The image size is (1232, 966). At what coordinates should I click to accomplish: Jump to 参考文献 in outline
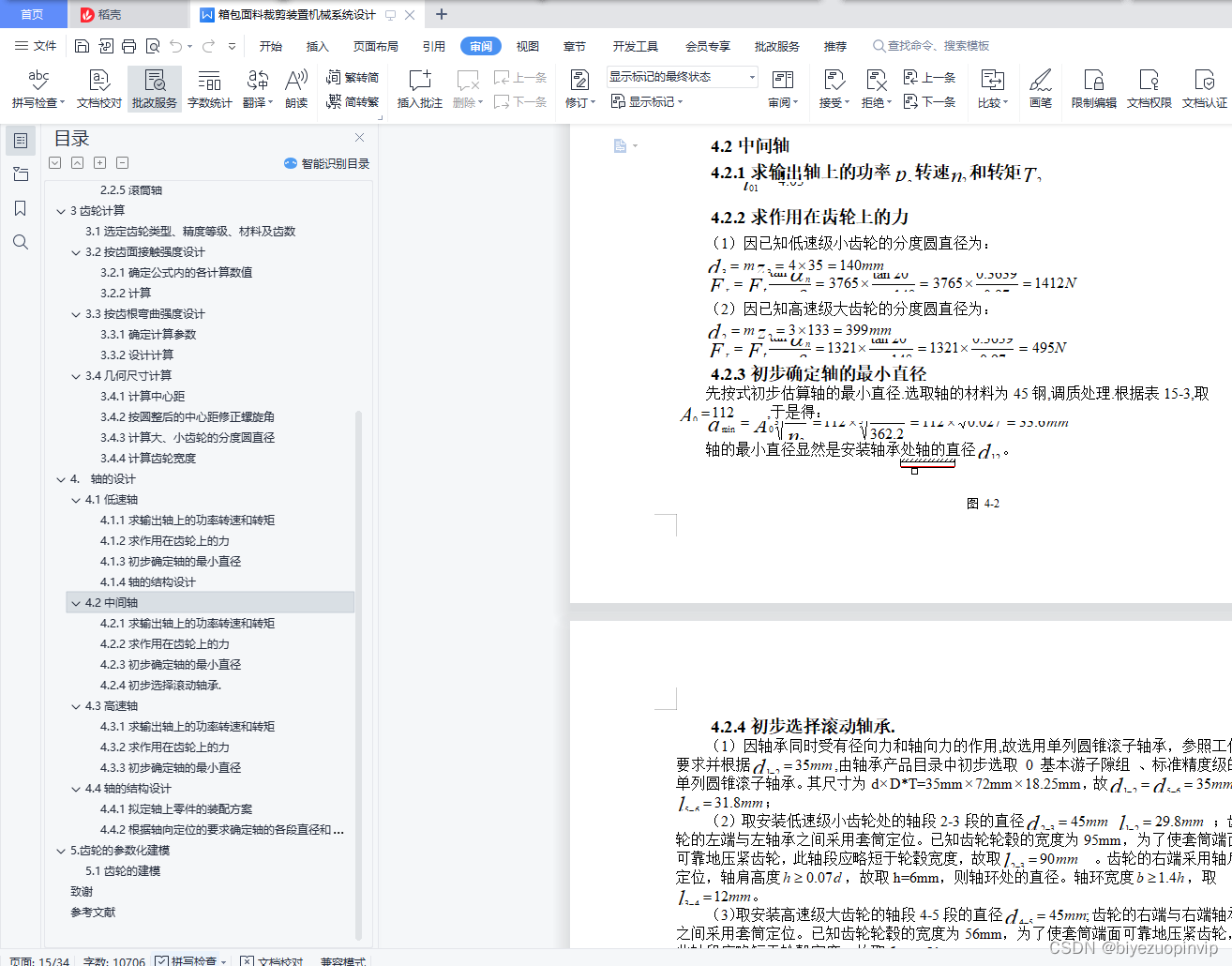(x=93, y=913)
